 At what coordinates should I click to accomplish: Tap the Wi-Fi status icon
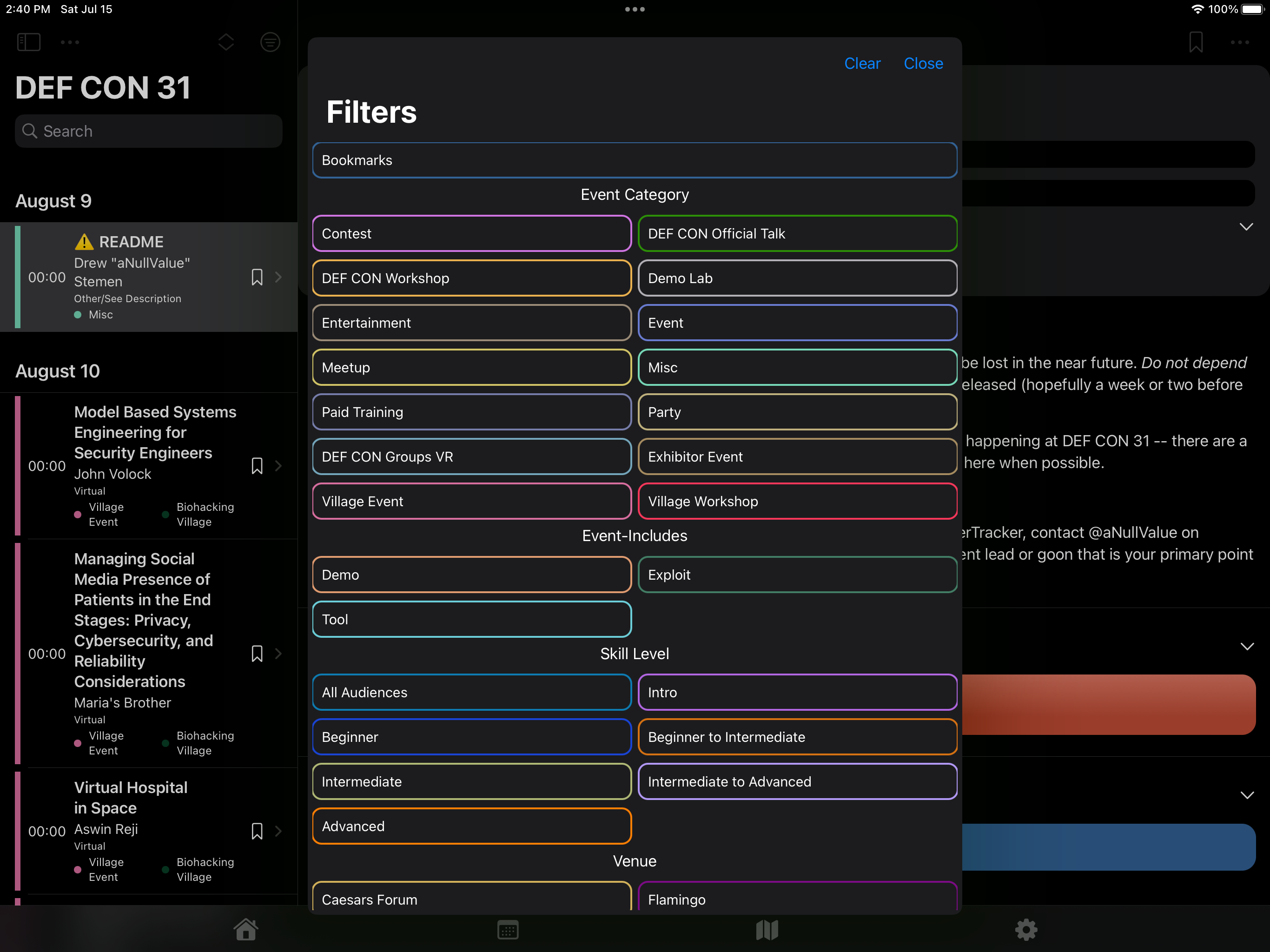coord(1197,9)
